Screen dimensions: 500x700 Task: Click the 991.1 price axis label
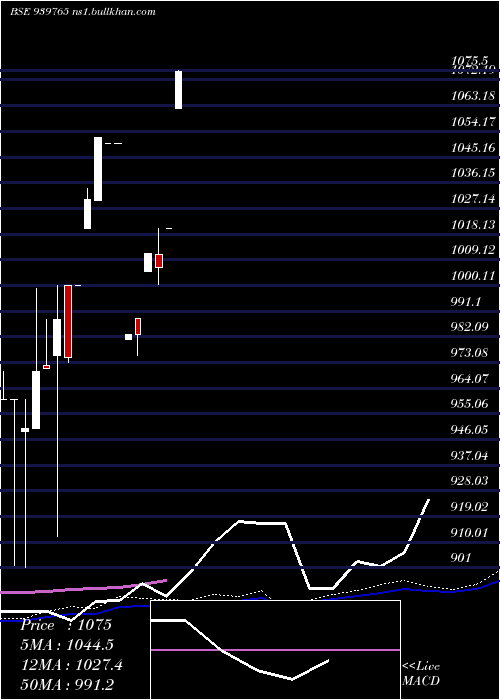(x=466, y=301)
